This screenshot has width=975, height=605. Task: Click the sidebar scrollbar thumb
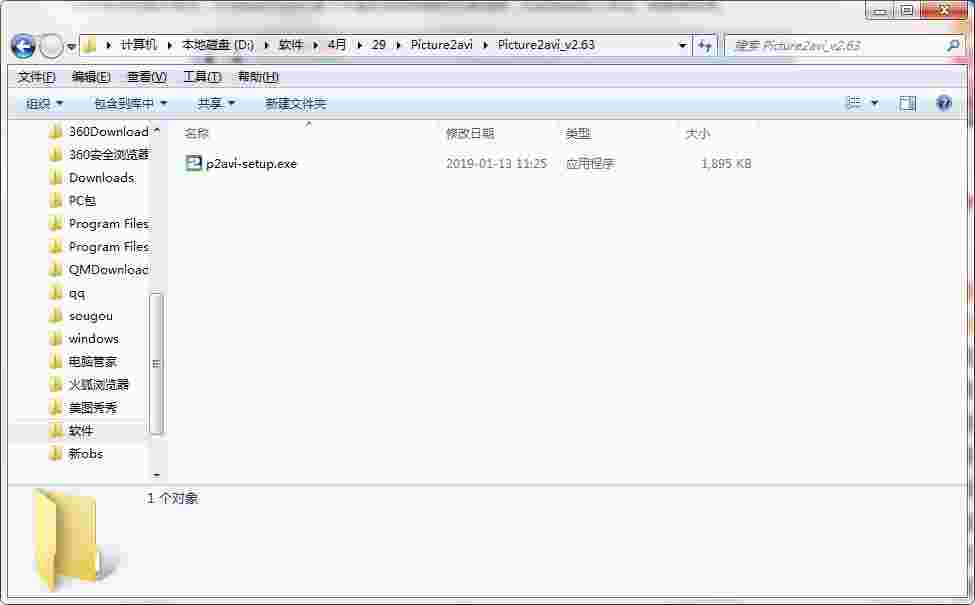156,363
